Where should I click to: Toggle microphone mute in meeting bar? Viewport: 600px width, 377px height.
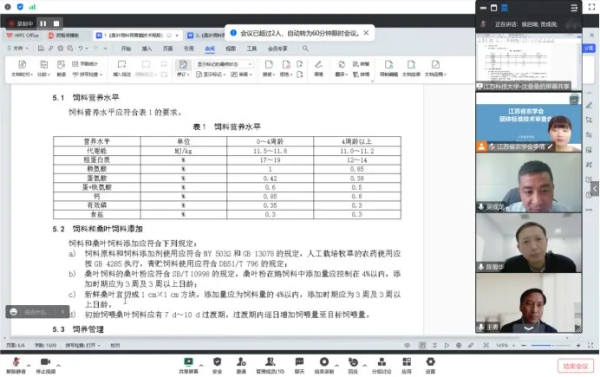click(16, 366)
